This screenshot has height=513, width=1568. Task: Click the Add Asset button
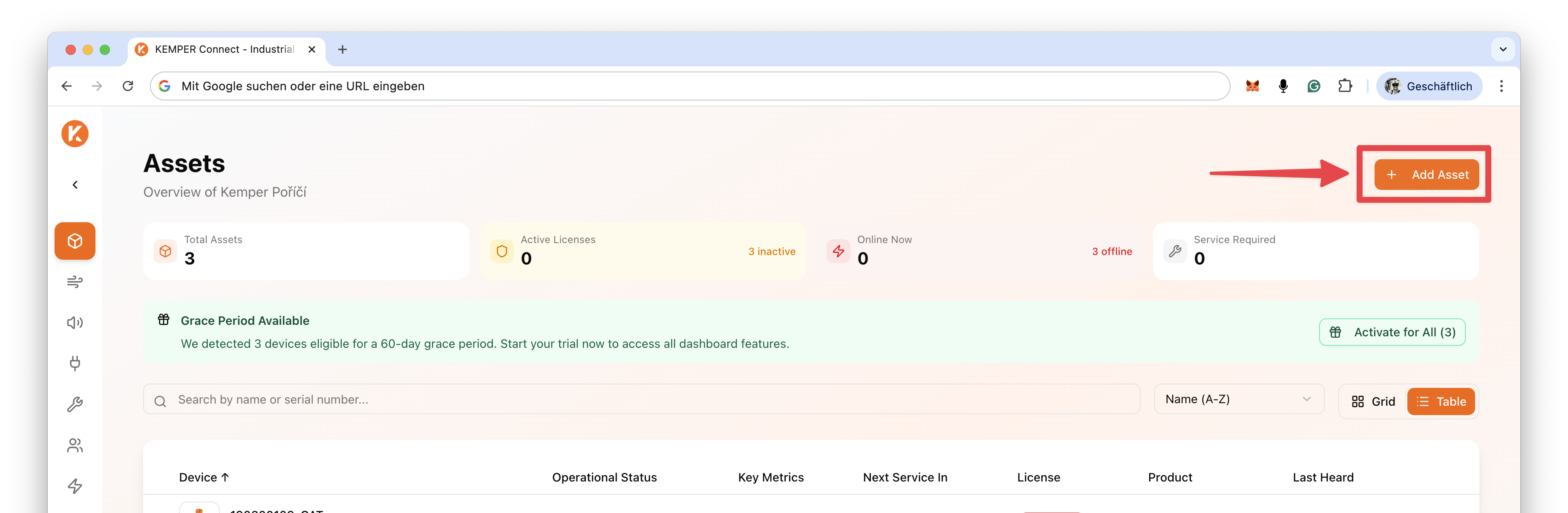click(1426, 175)
